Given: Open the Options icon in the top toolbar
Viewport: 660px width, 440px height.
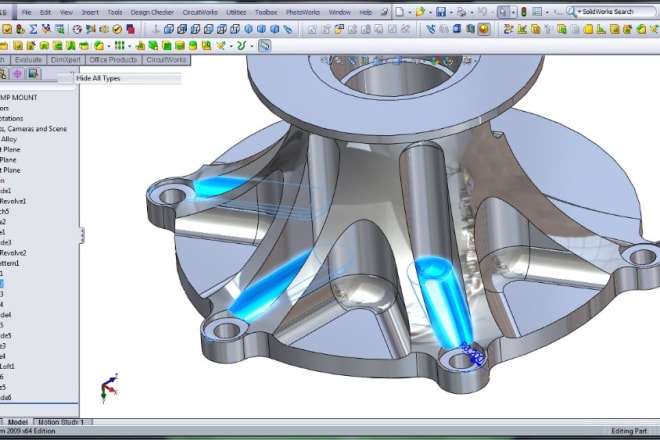Looking at the screenshot, I should click(537, 12).
